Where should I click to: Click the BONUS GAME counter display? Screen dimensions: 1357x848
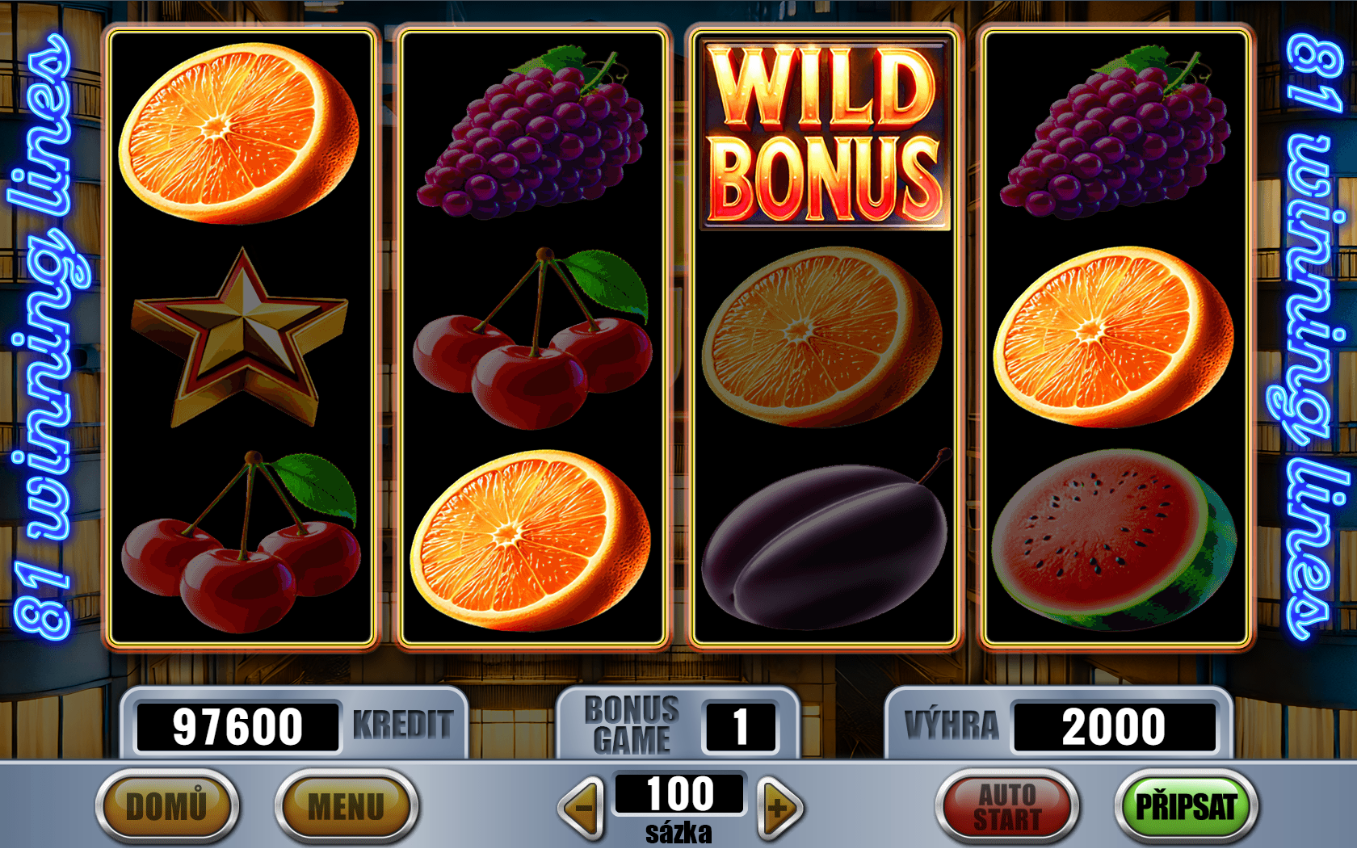pyautogui.click(x=740, y=727)
